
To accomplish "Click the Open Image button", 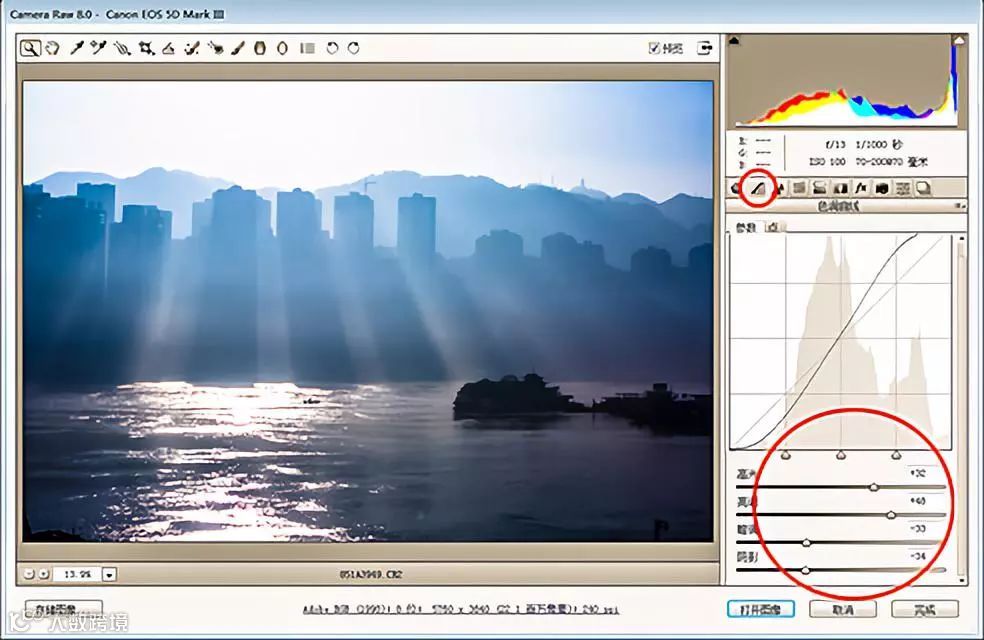I will tap(761, 609).
